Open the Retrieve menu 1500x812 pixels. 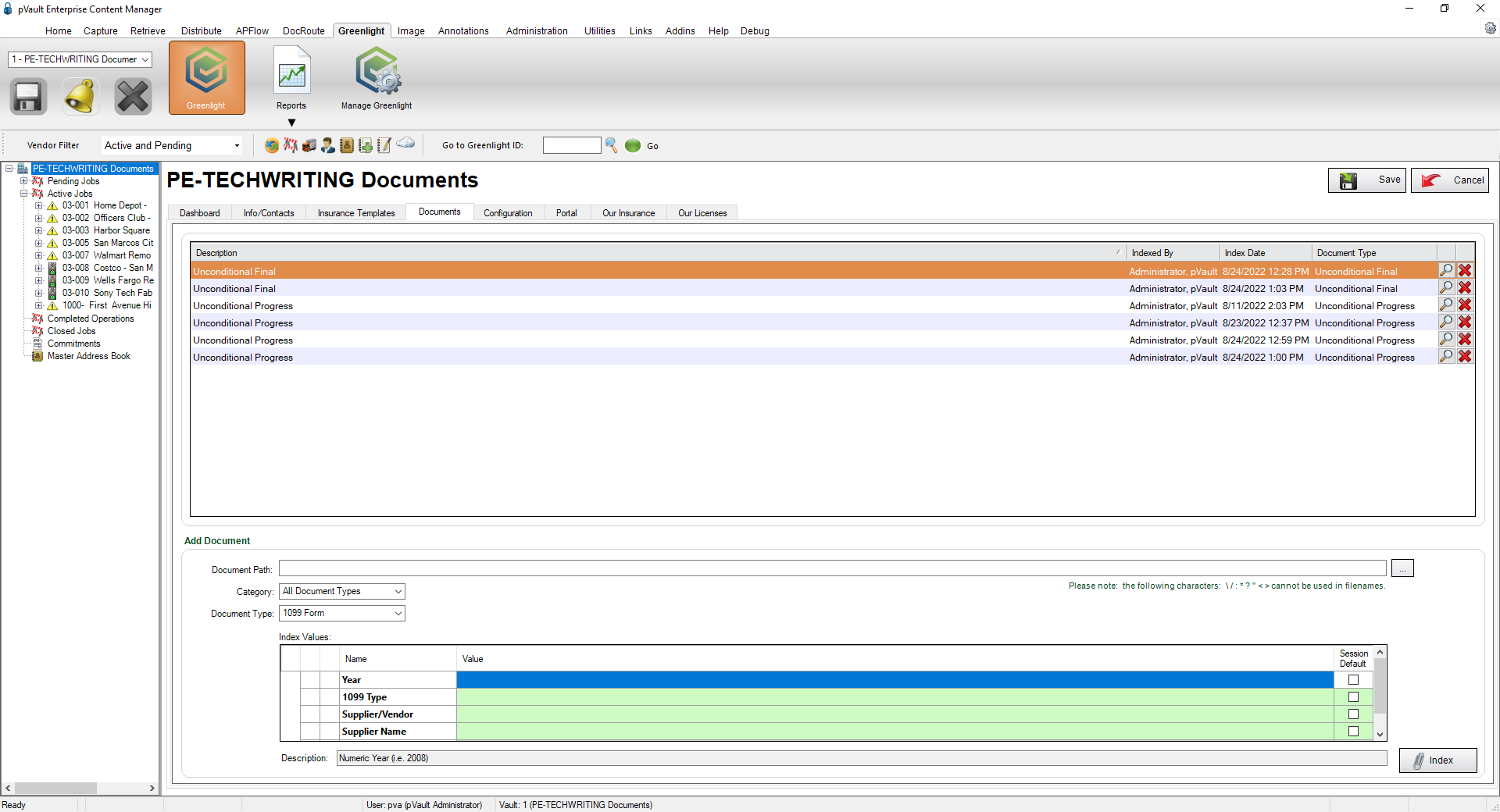click(148, 31)
